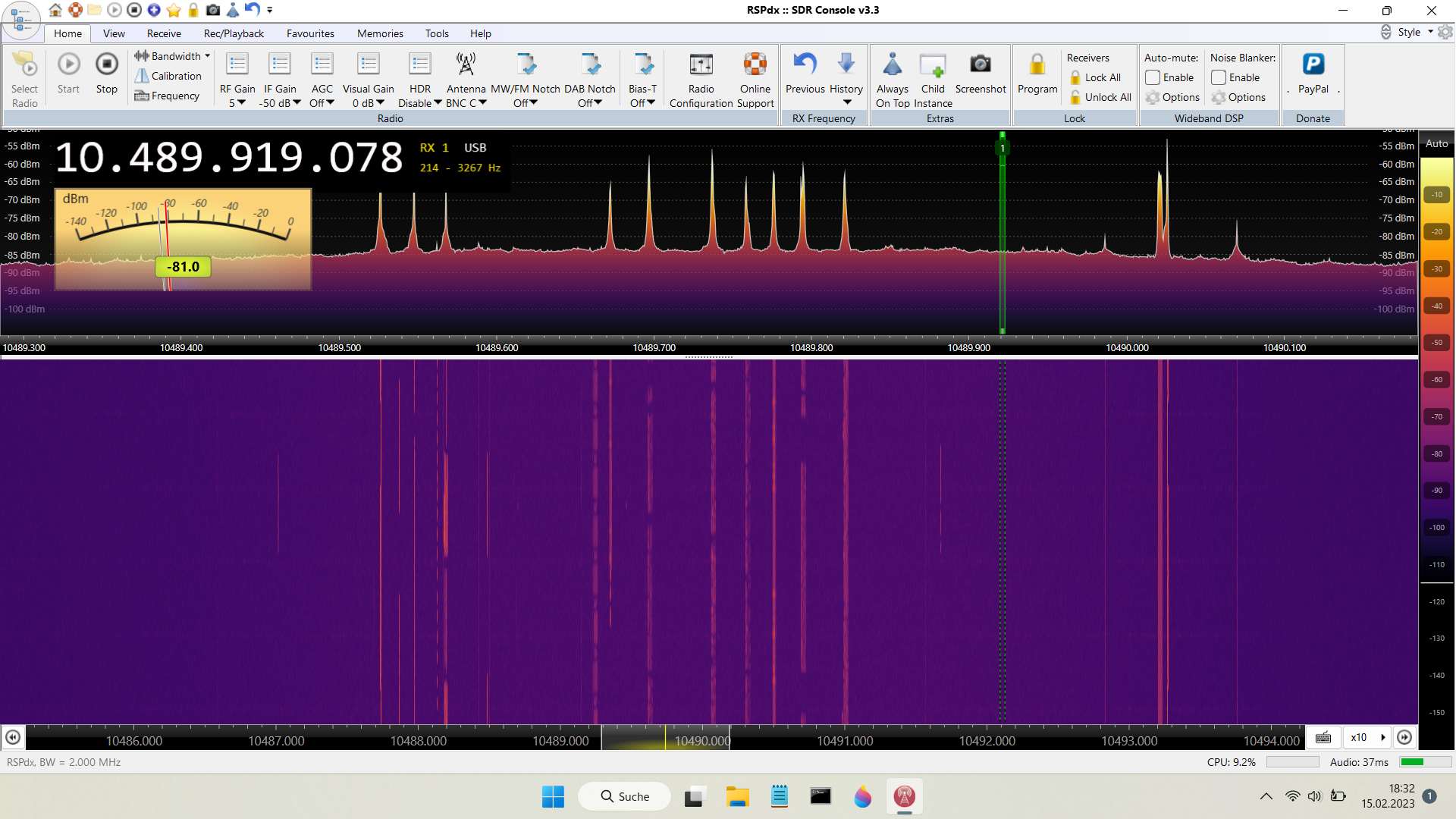Open the Frequency settings in Radio group
1456x819 pixels.
(167, 96)
